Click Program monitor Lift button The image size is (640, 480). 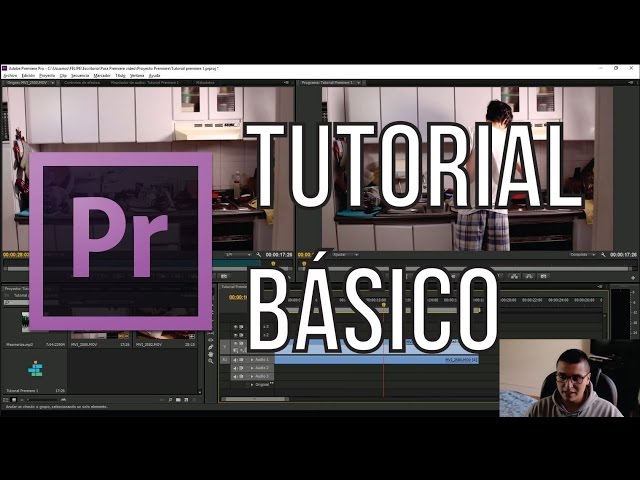coord(514,276)
